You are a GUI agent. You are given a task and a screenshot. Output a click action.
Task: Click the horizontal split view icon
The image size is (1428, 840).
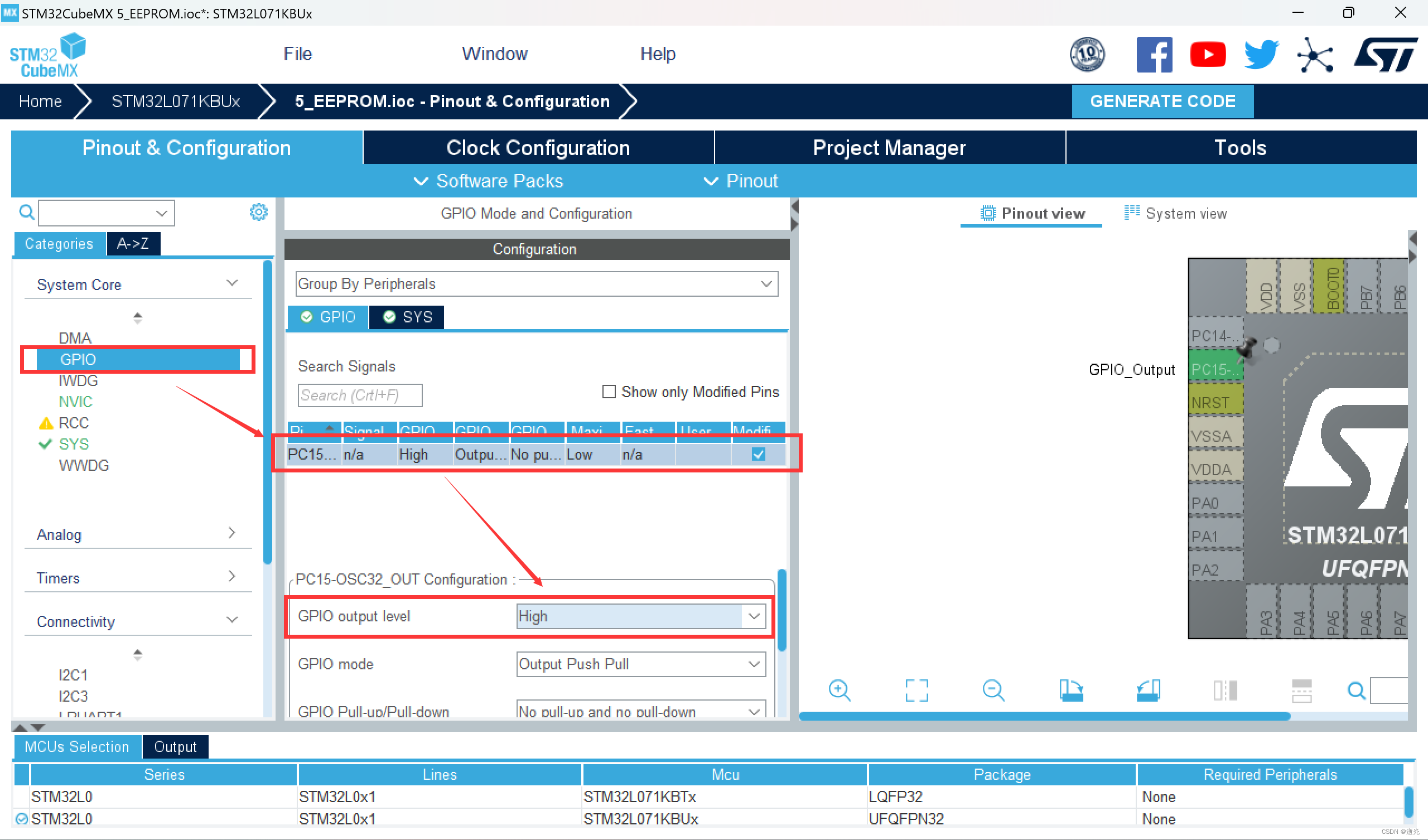[1301, 691]
